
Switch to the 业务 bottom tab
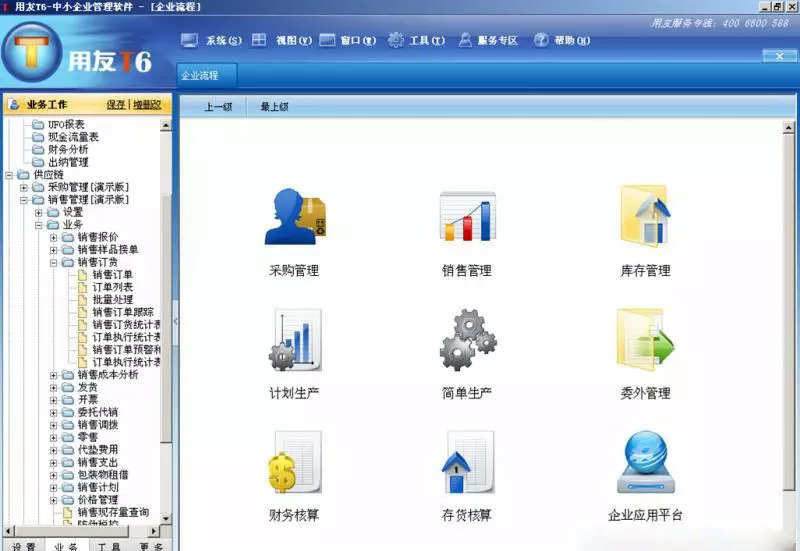tap(65, 546)
